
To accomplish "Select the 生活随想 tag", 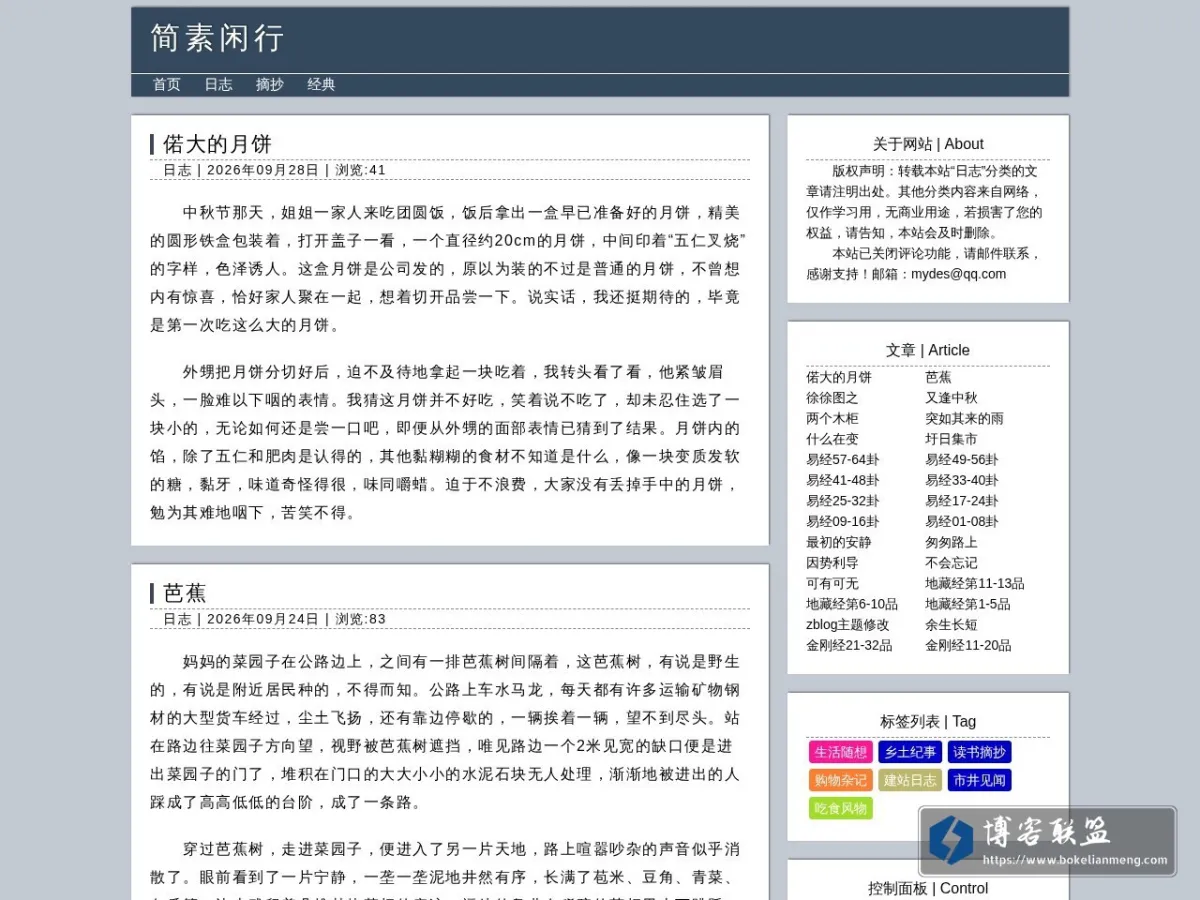I will coord(841,752).
